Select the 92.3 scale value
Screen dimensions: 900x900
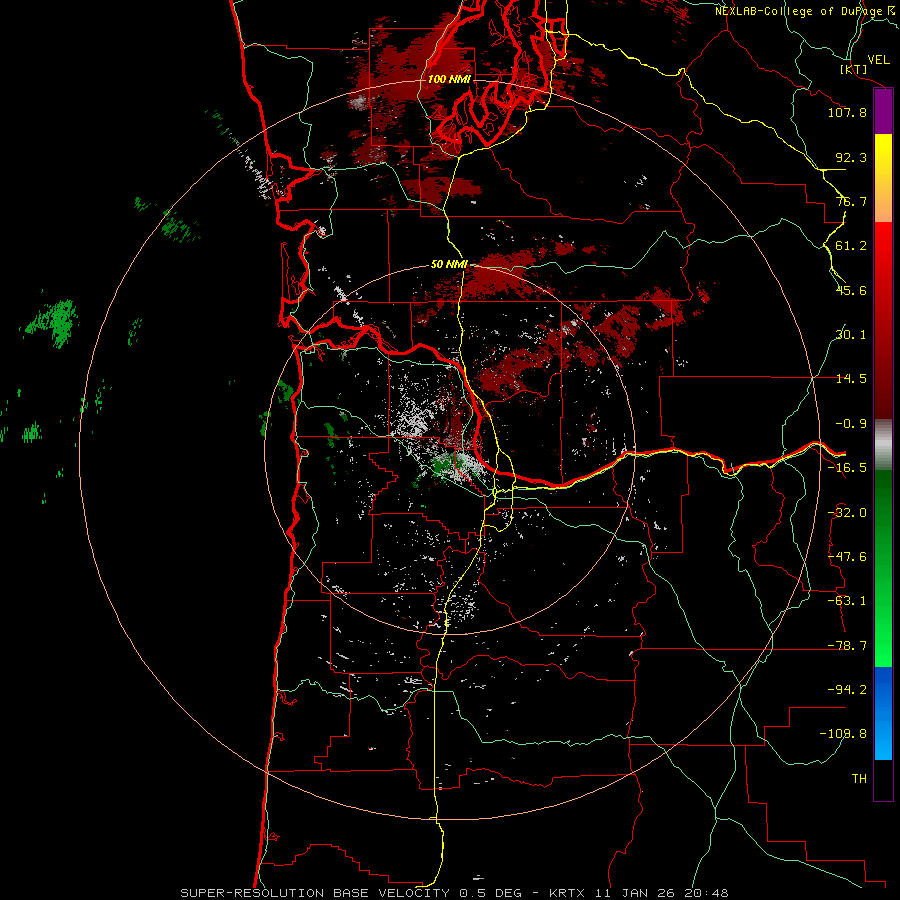[x=851, y=157]
